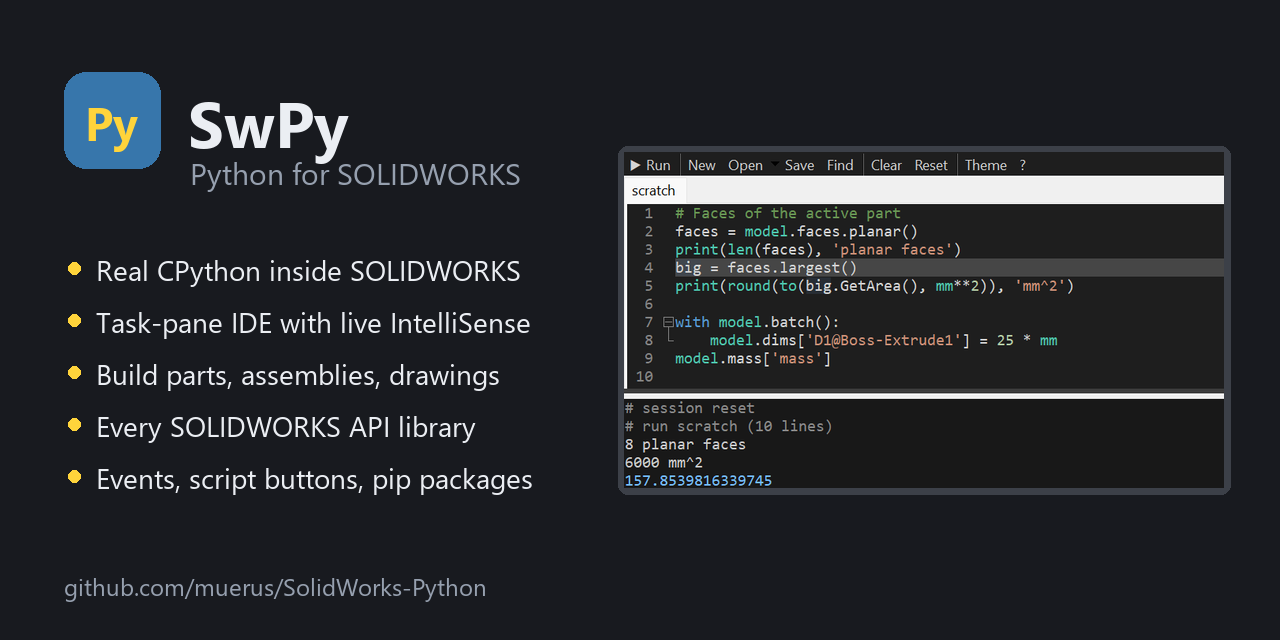Create a new script with New
Image resolution: width=1280 pixels, height=640 pixels.
(x=702, y=165)
